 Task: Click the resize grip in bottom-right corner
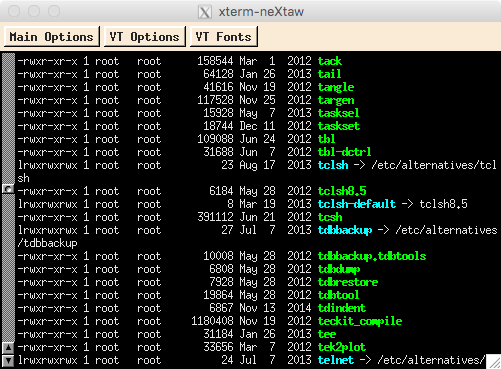493,362
